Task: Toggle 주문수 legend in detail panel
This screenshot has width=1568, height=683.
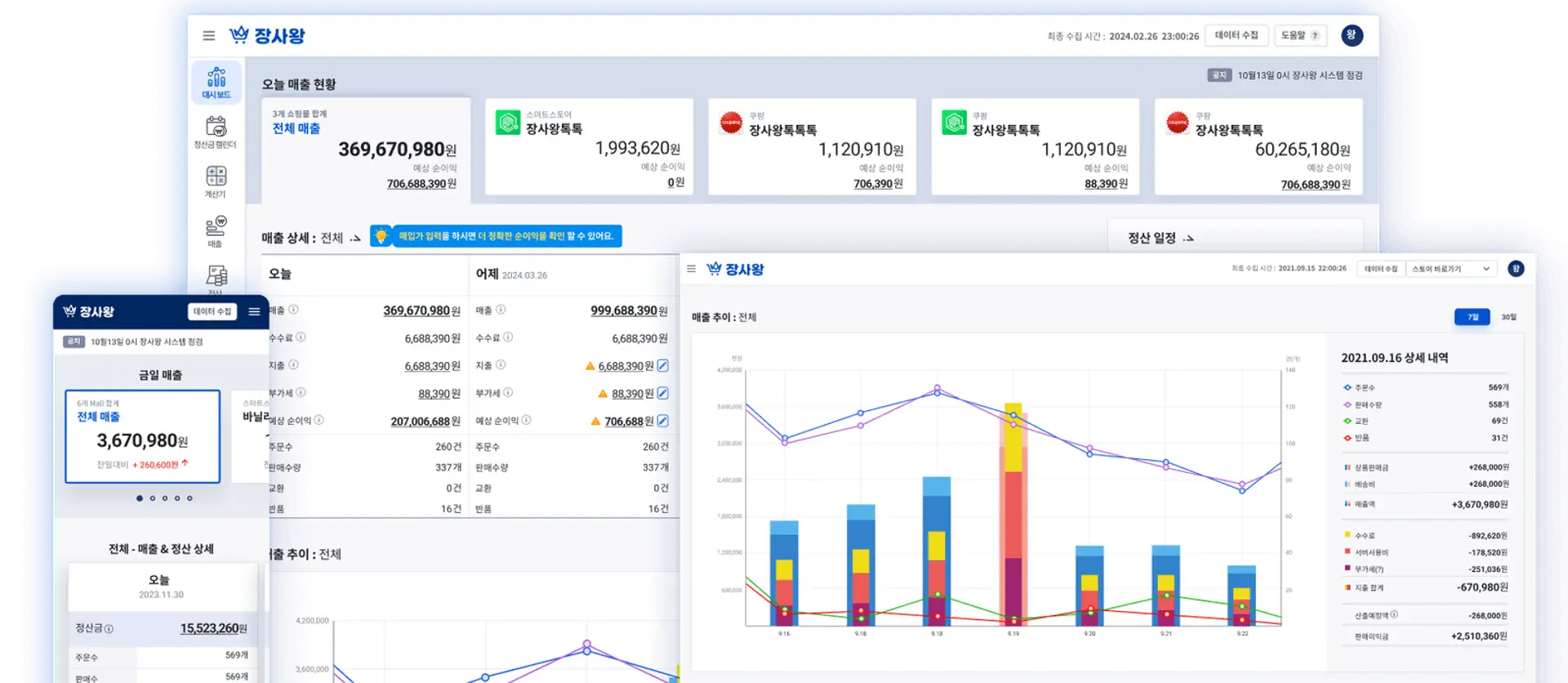Action: pos(1359,387)
